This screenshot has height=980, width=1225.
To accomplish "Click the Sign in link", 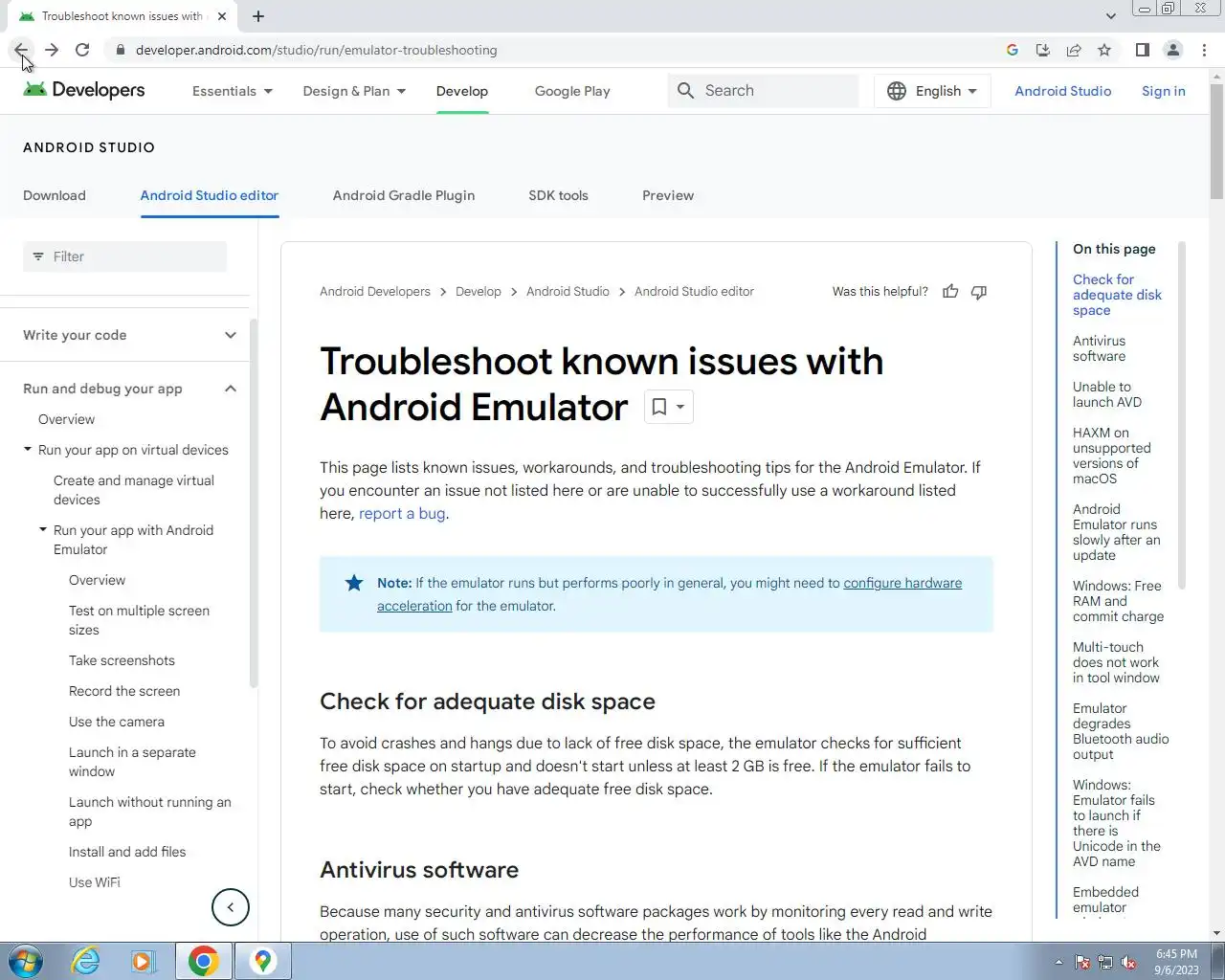I will point(1164,91).
